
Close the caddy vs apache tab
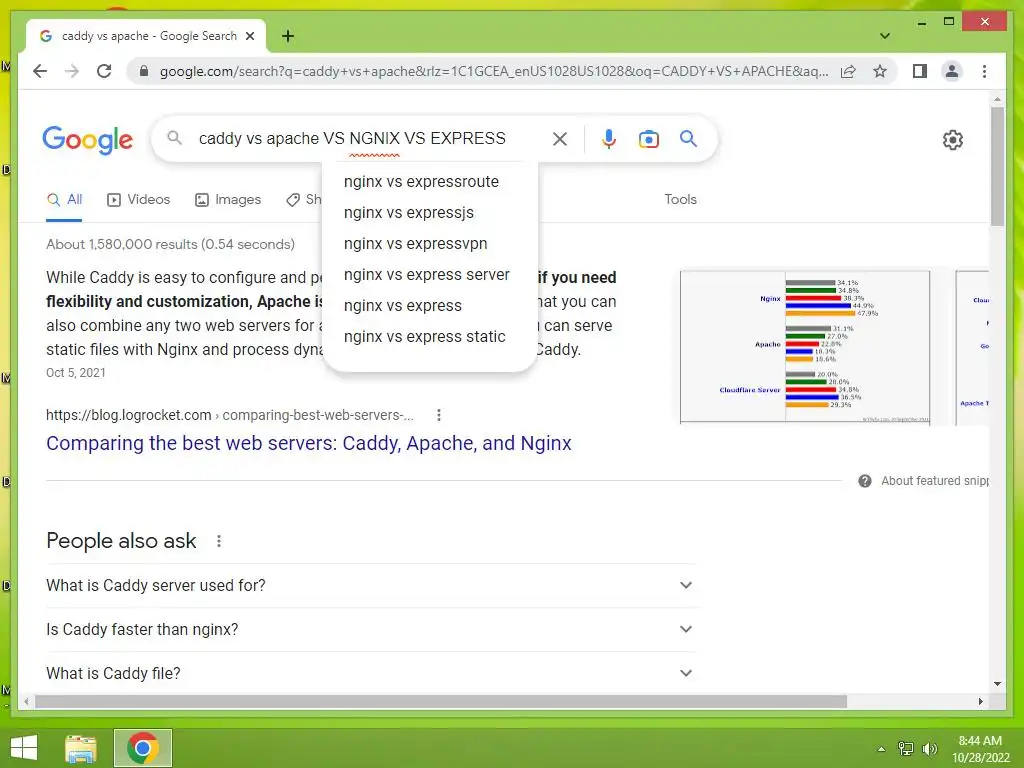[x=249, y=36]
